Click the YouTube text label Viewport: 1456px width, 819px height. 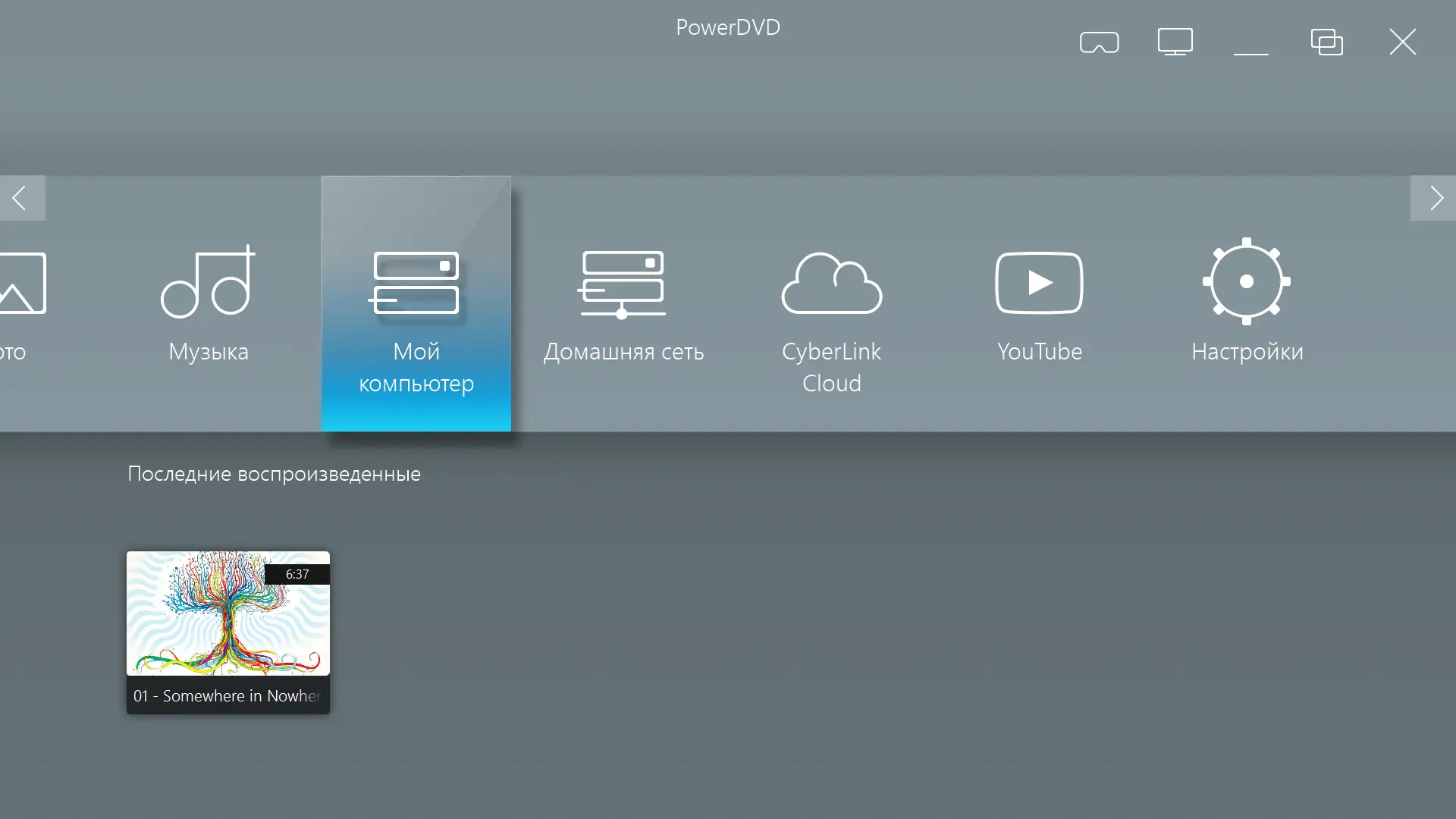point(1039,352)
